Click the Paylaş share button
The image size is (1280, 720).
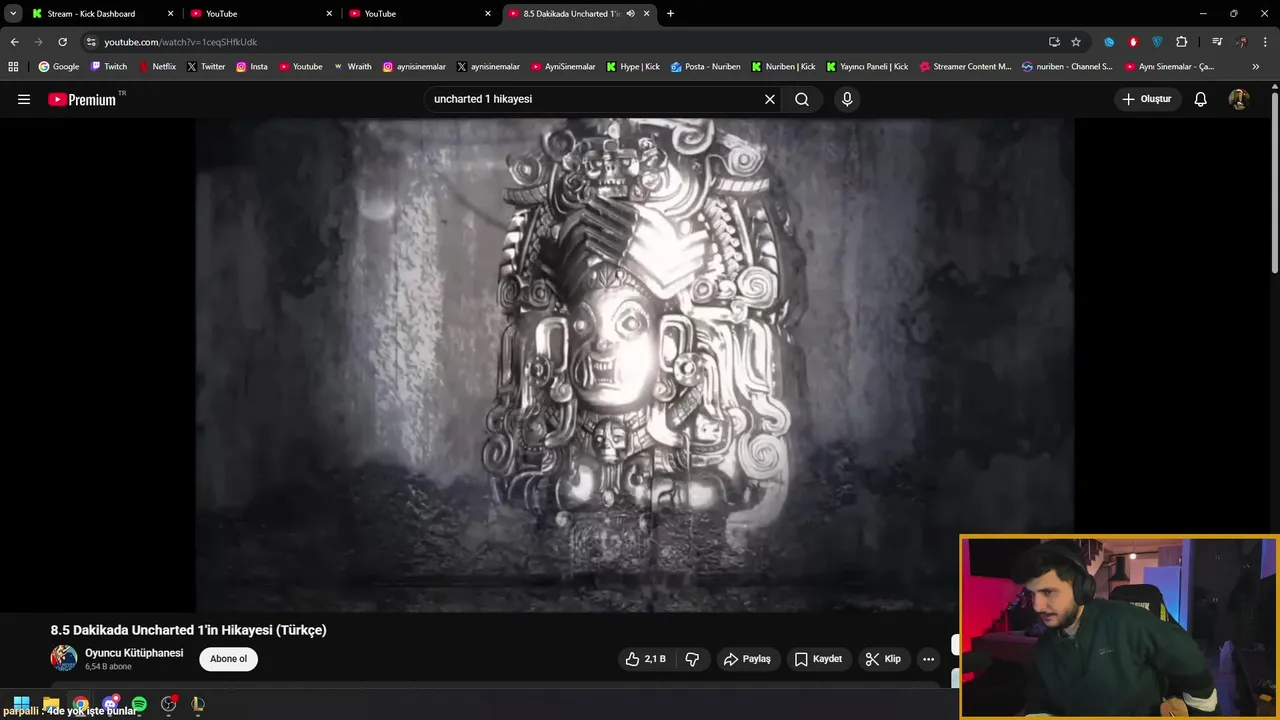[x=747, y=659]
